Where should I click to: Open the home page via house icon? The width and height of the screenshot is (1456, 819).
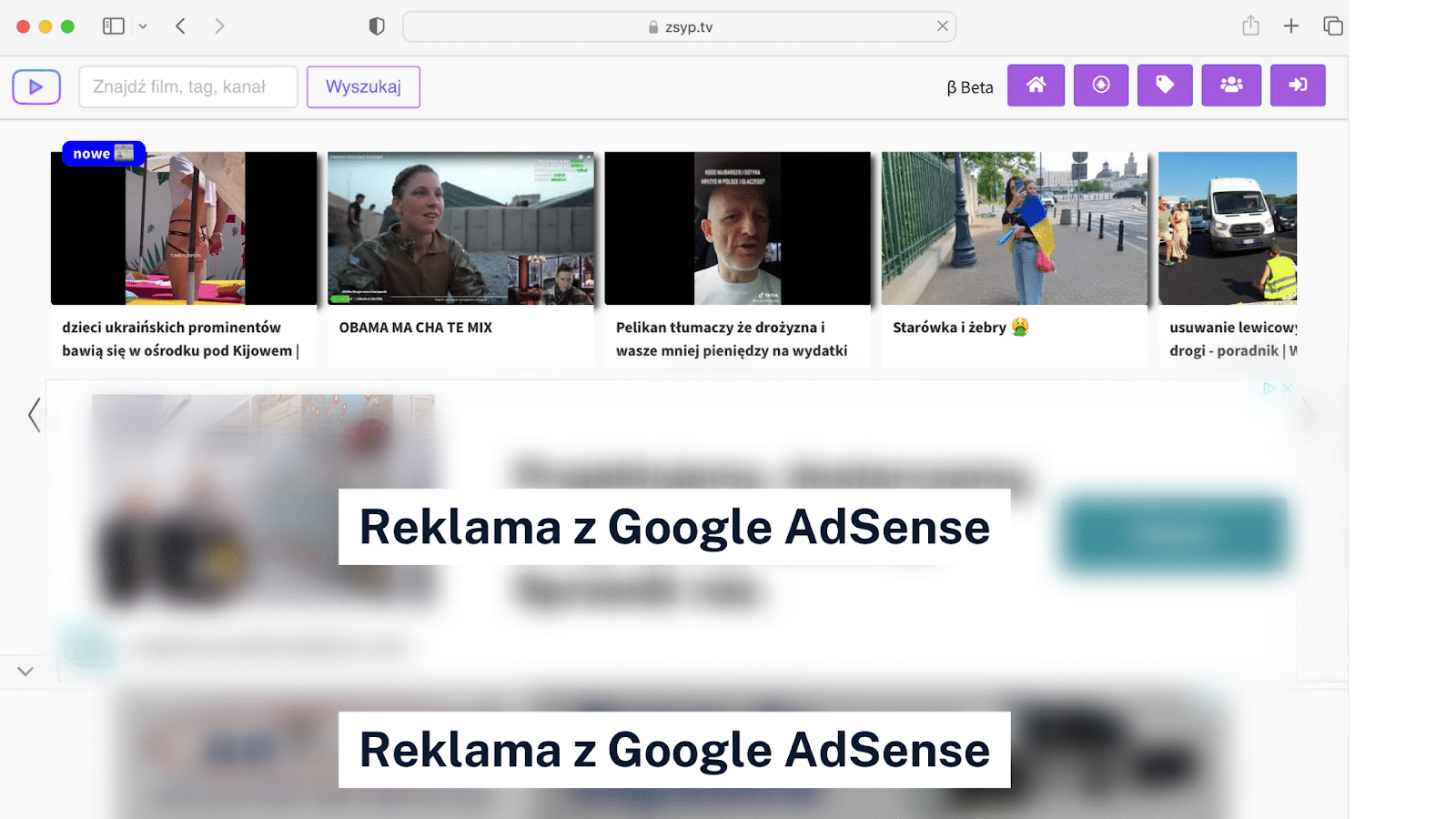tap(1036, 86)
